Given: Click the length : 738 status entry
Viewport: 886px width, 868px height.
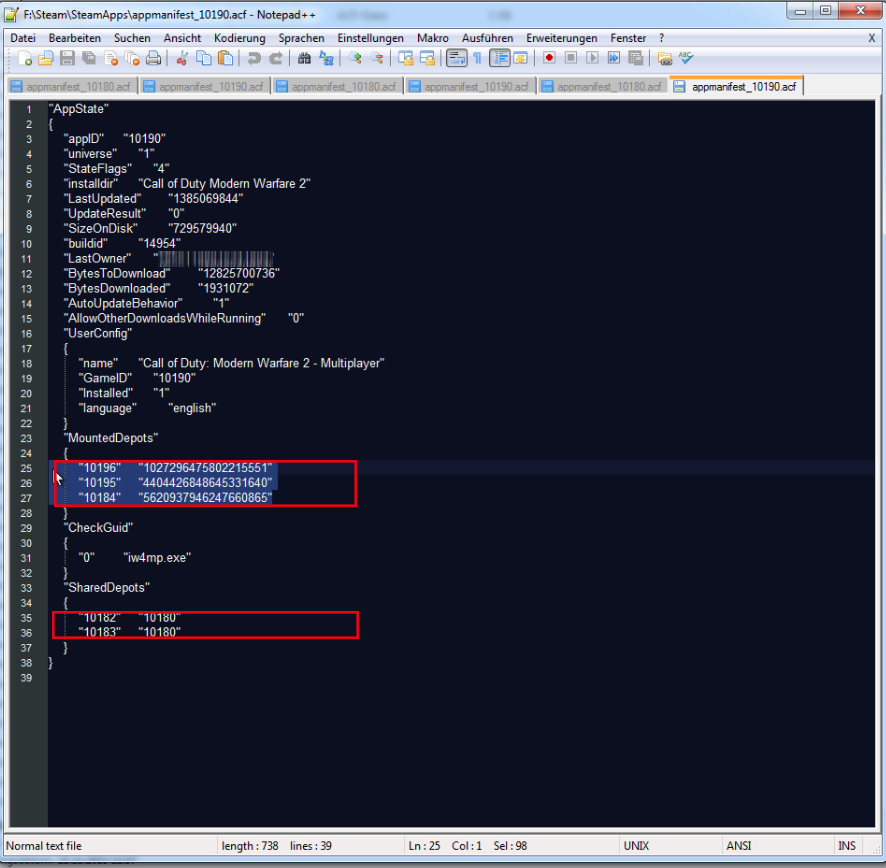Looking at the screenshot, I should click(x=250, y=845).
